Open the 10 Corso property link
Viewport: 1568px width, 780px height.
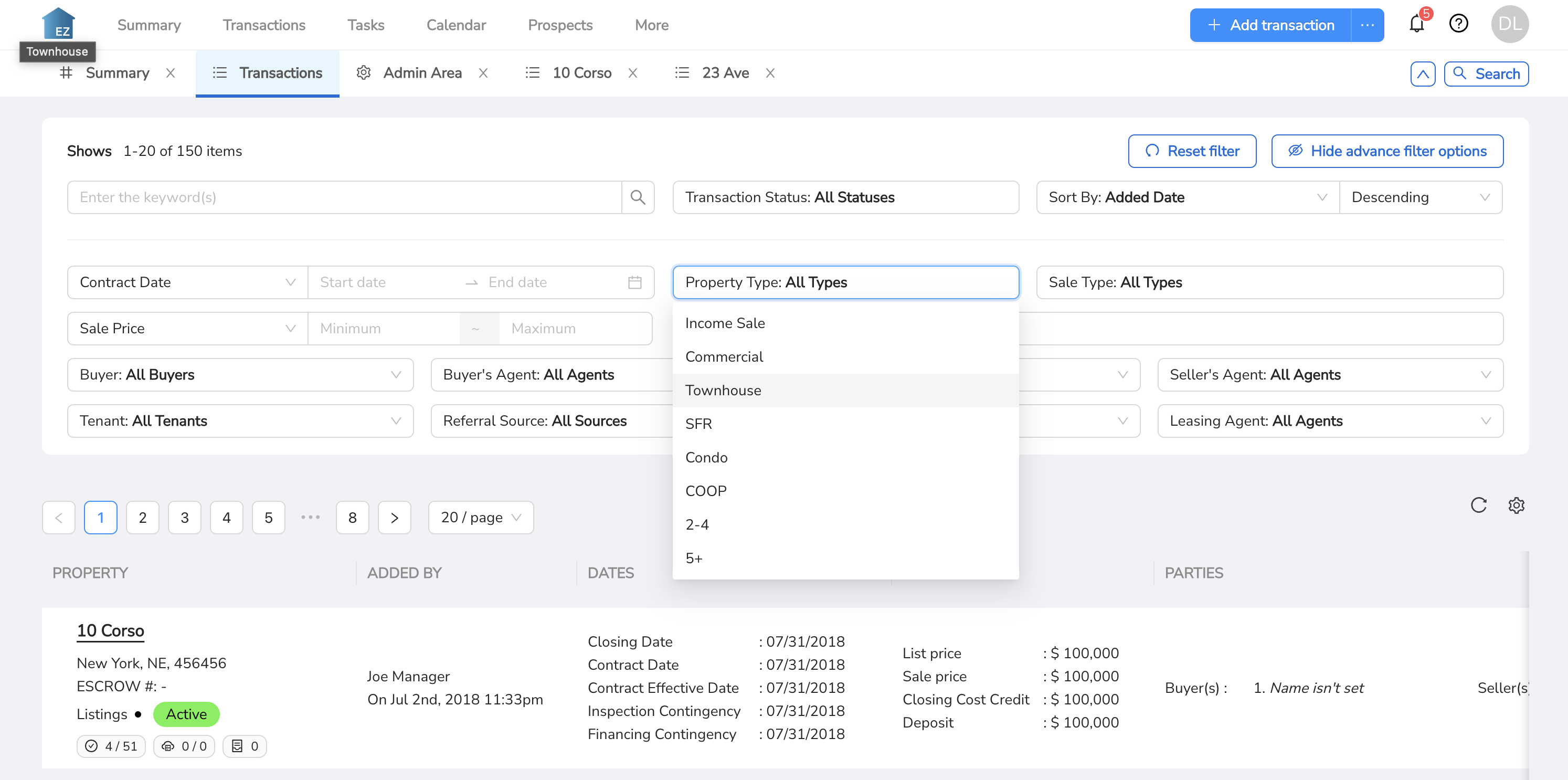click(x=110, y=631)
